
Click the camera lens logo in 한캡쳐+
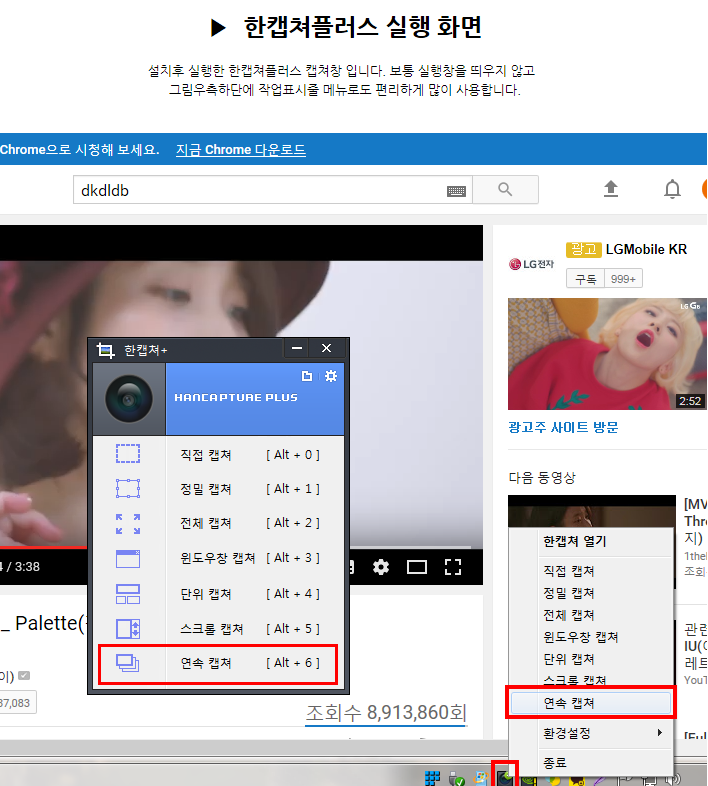click(x=129, y=399)
